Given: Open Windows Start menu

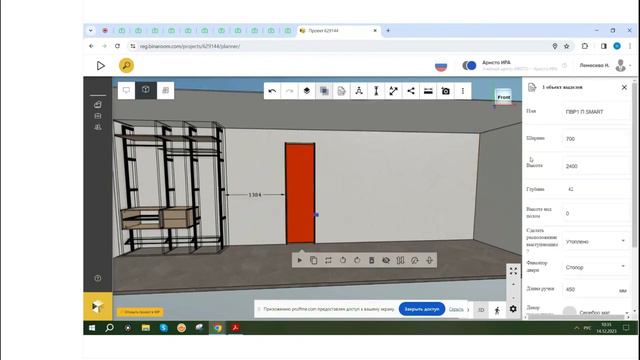Looking at the screenshot, I should click(x=92, y=328).
